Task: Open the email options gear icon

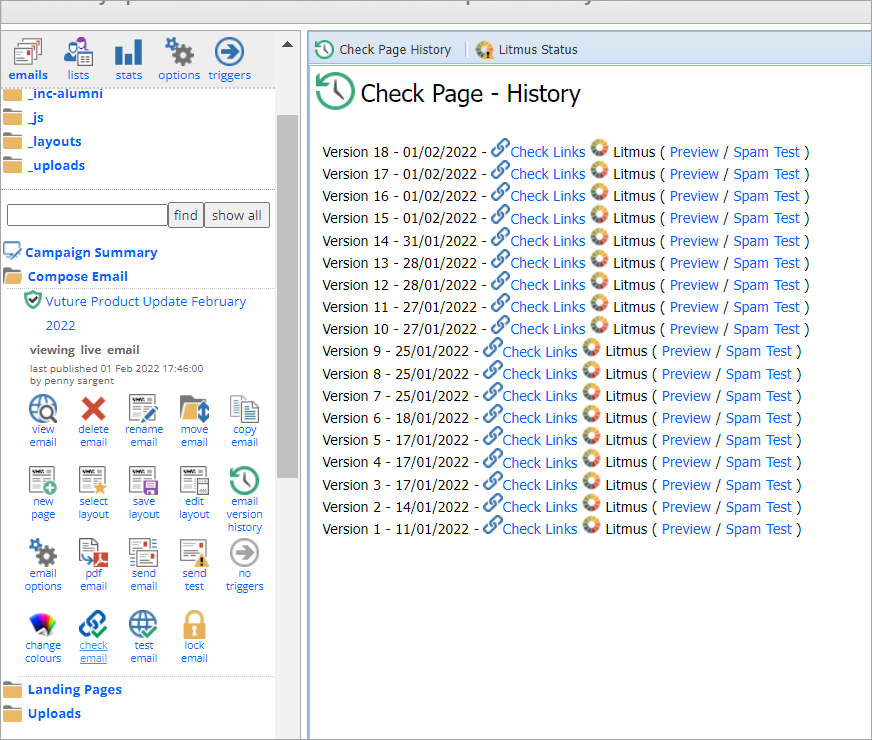Action: point(43,553)
